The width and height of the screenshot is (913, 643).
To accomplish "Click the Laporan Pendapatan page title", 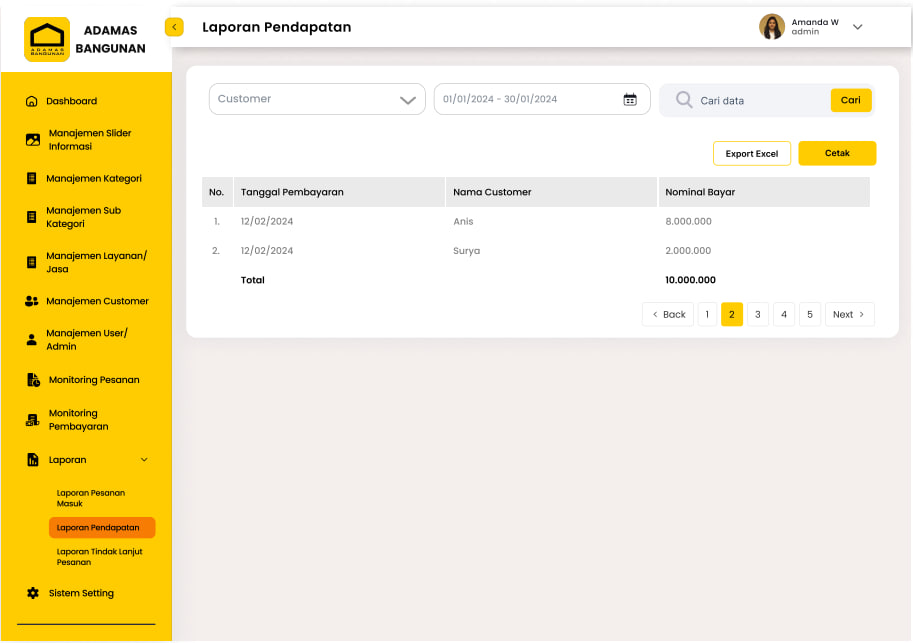I will coord(277,27).
